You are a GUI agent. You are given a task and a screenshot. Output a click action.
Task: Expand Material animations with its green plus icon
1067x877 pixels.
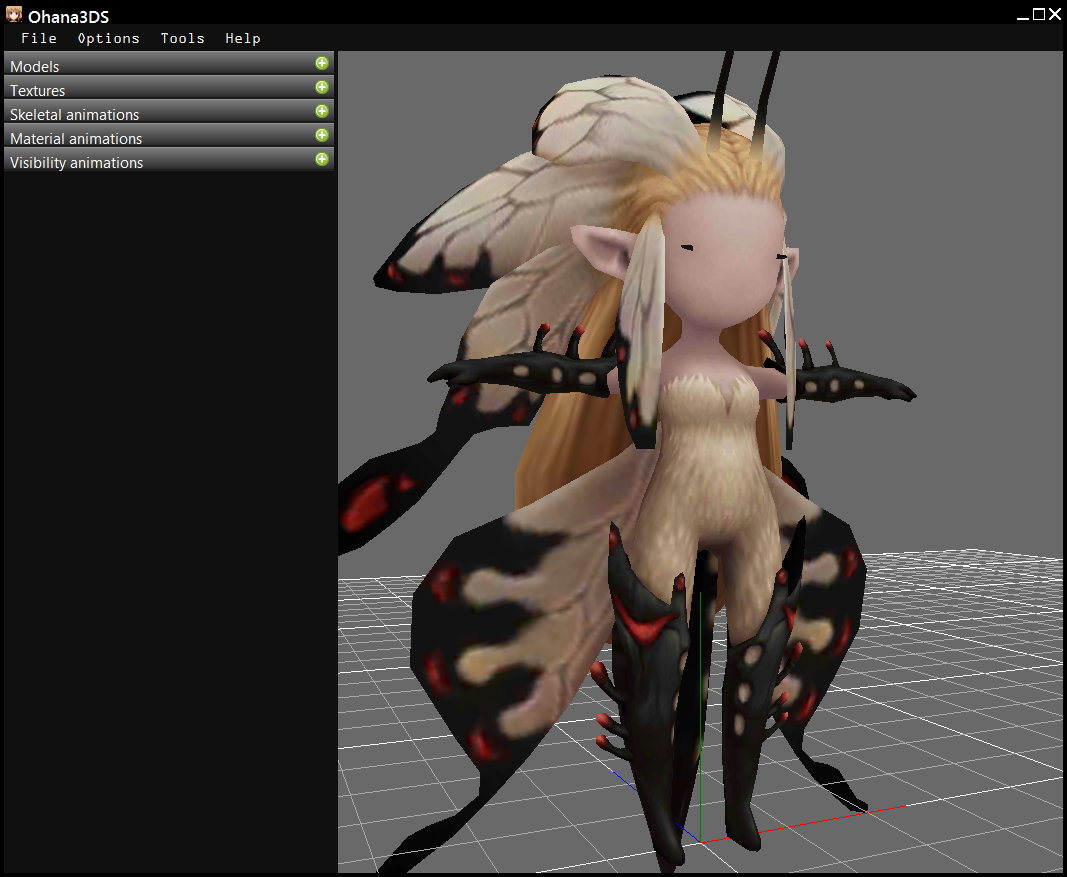(322, 135)
